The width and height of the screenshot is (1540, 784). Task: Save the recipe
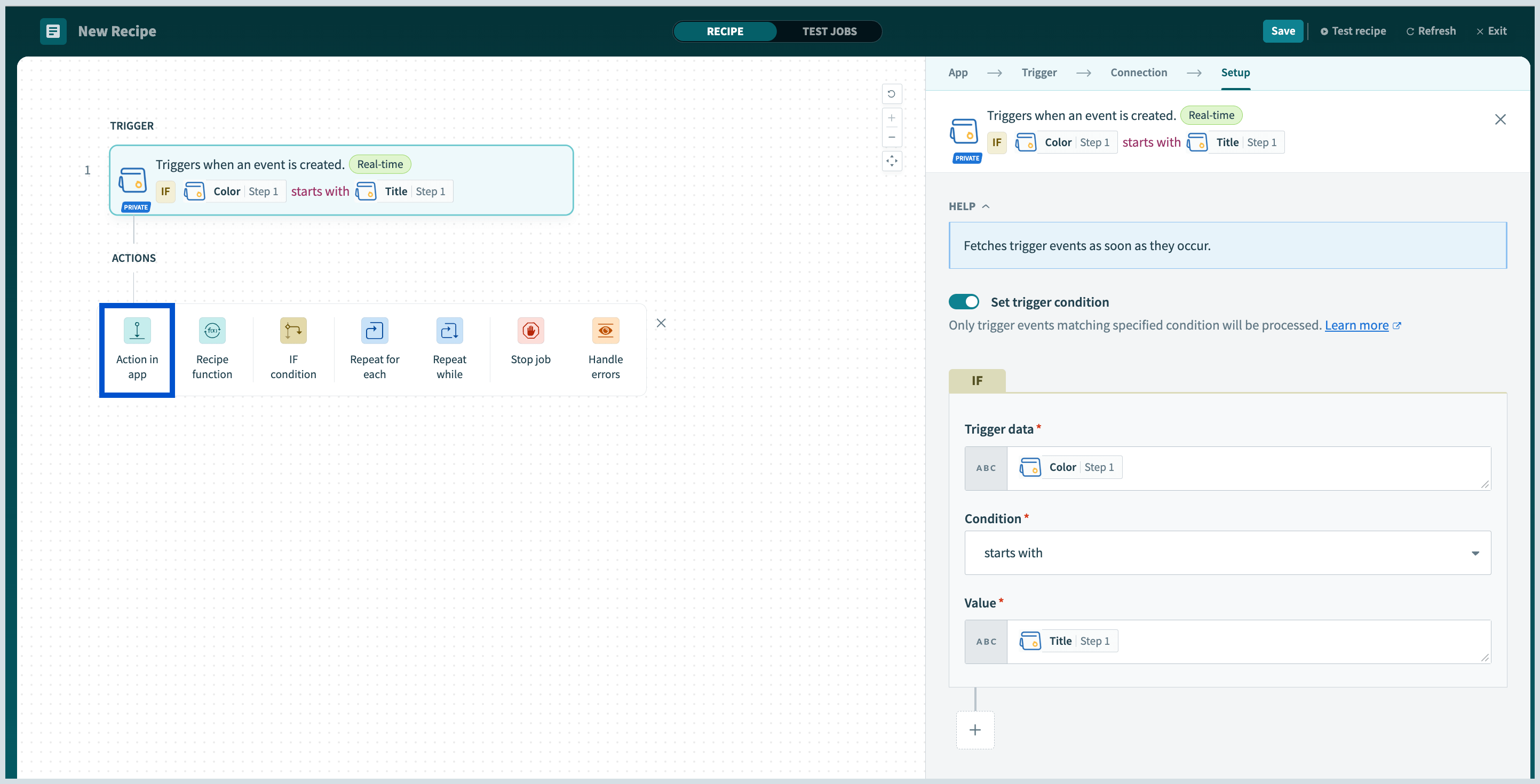1282,31
